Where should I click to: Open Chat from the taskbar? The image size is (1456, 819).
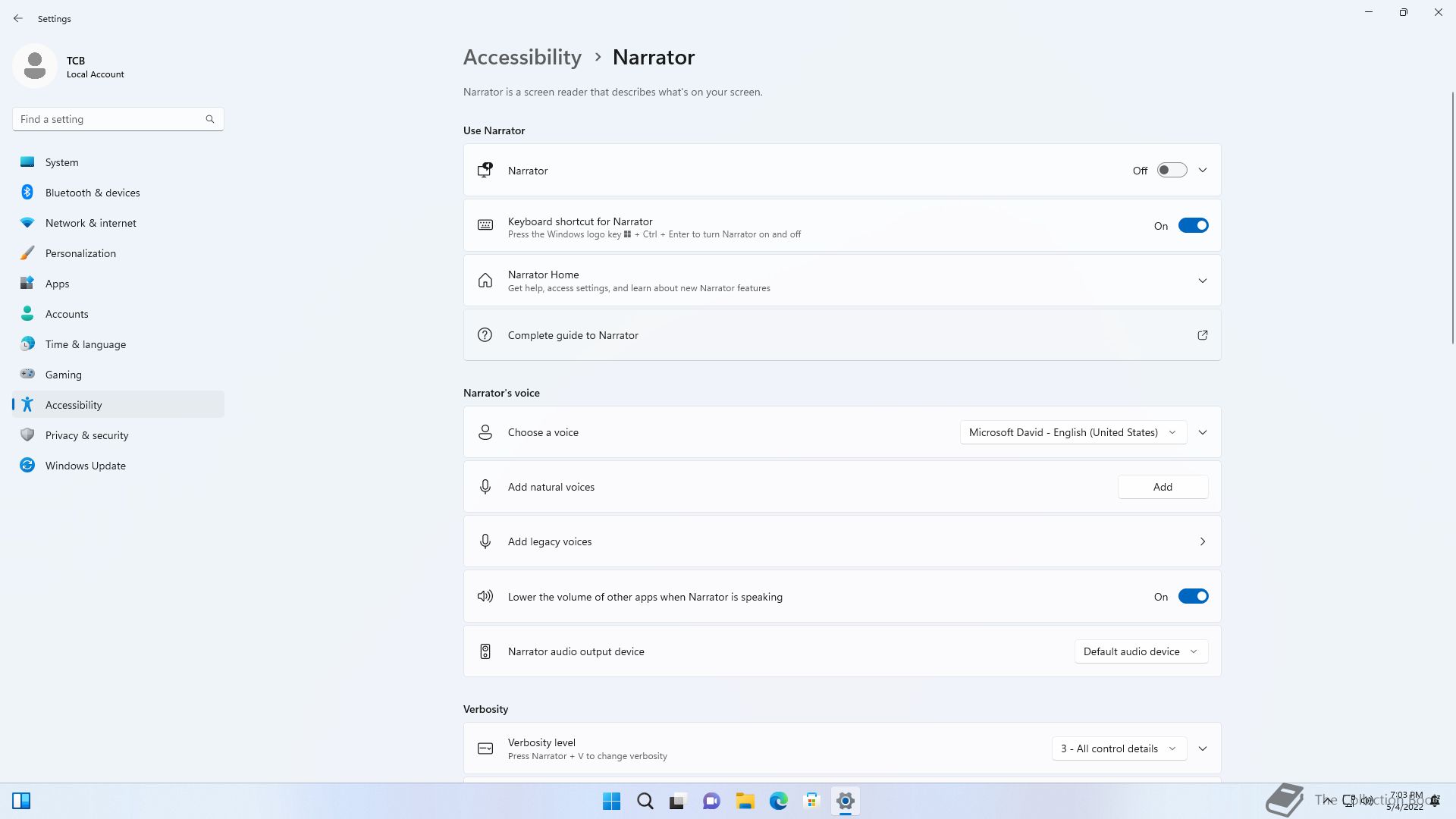711,801
